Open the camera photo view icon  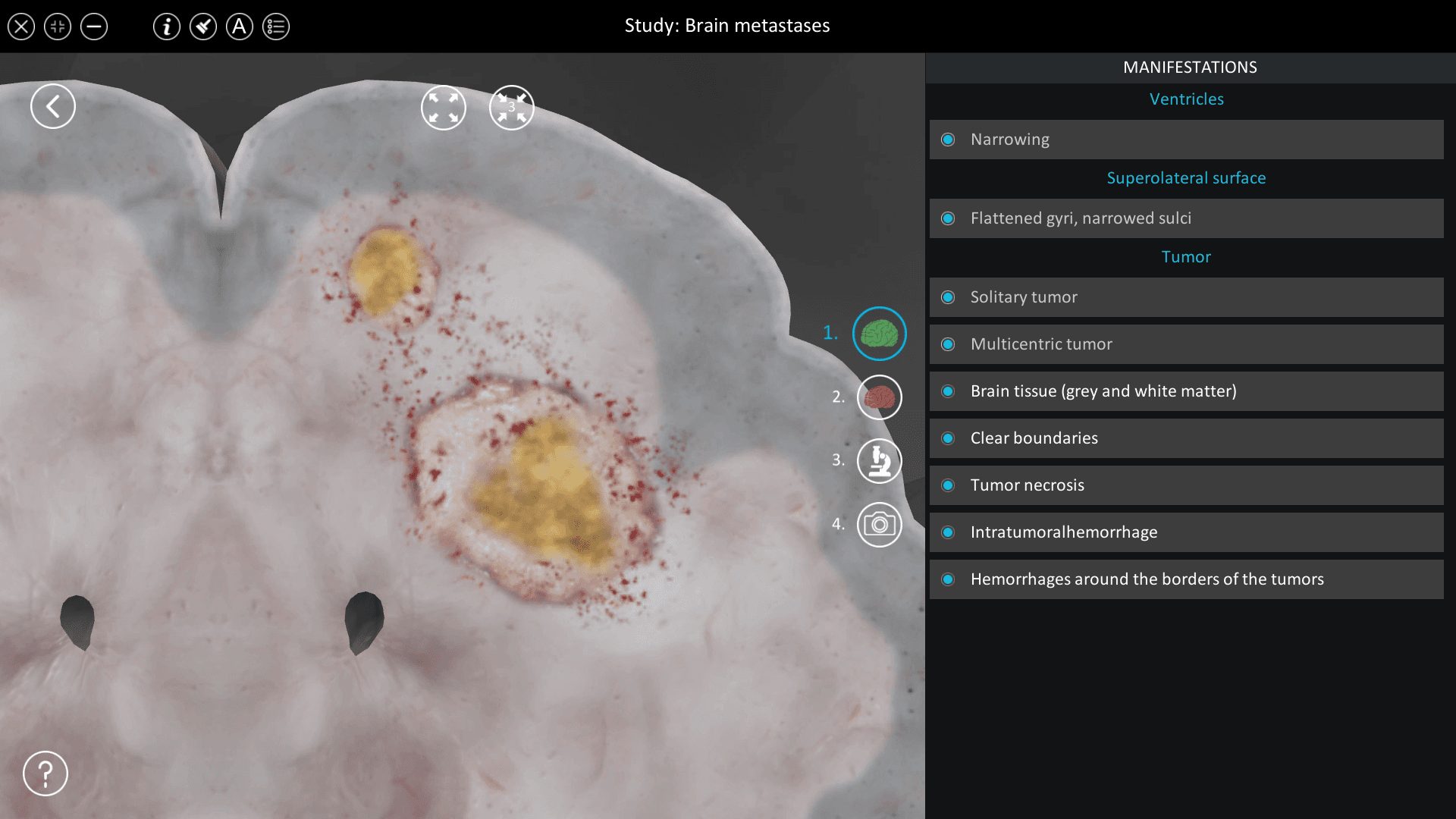tap(880, 525)
